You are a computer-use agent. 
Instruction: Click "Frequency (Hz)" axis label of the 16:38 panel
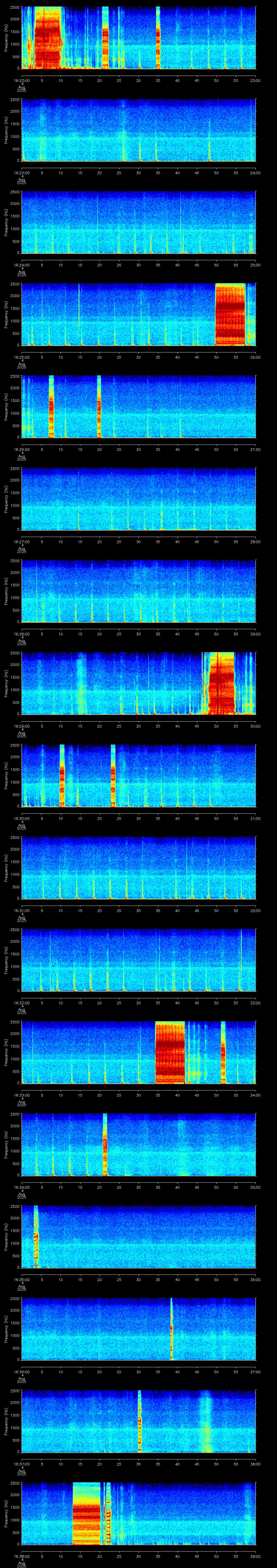(x=6, y=1514)
